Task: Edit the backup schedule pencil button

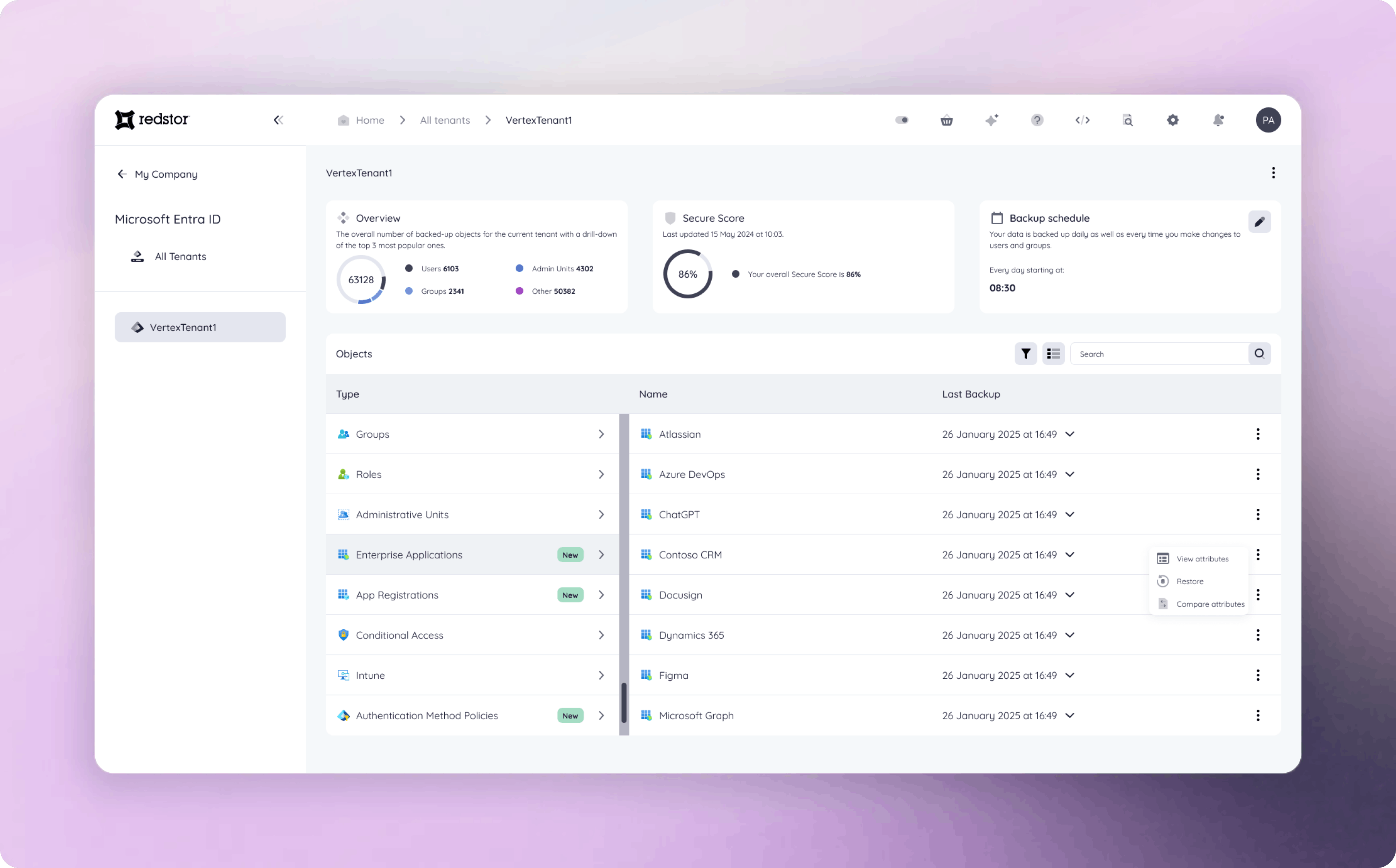Action: [x=1259, y=221]
